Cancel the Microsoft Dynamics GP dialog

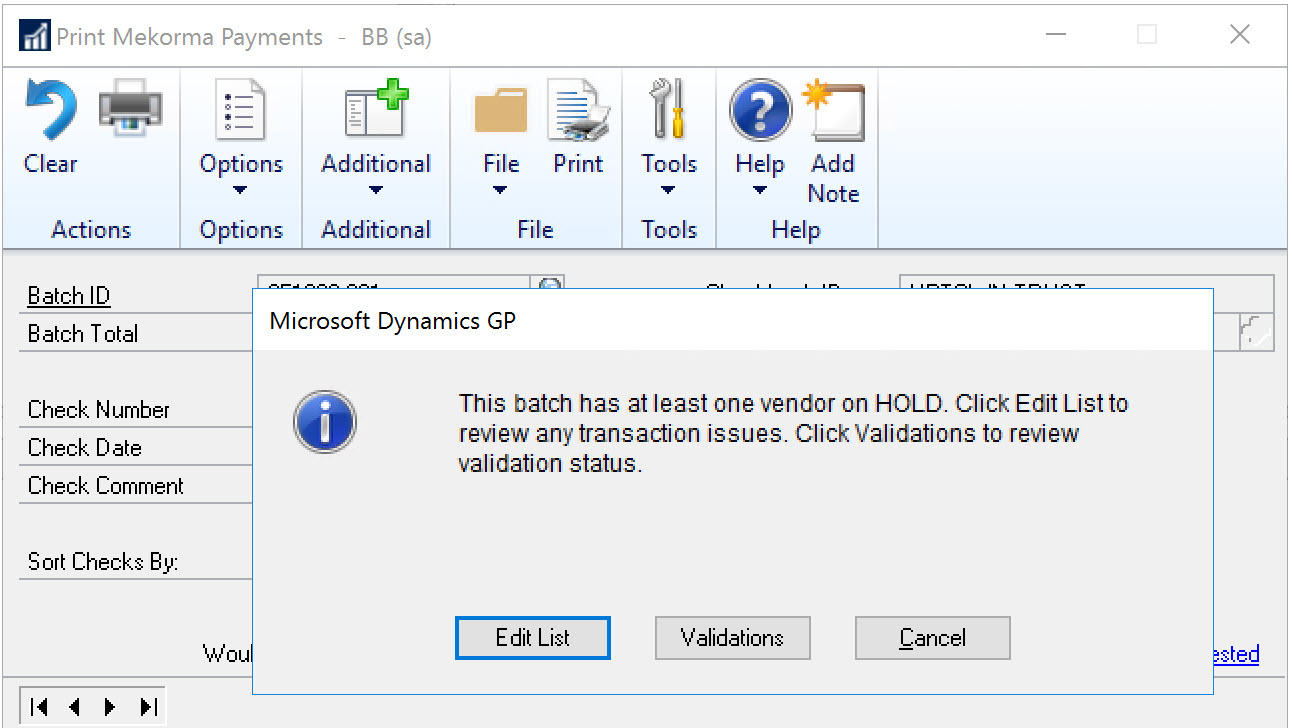pyautogui.click(x=932, y=638)
